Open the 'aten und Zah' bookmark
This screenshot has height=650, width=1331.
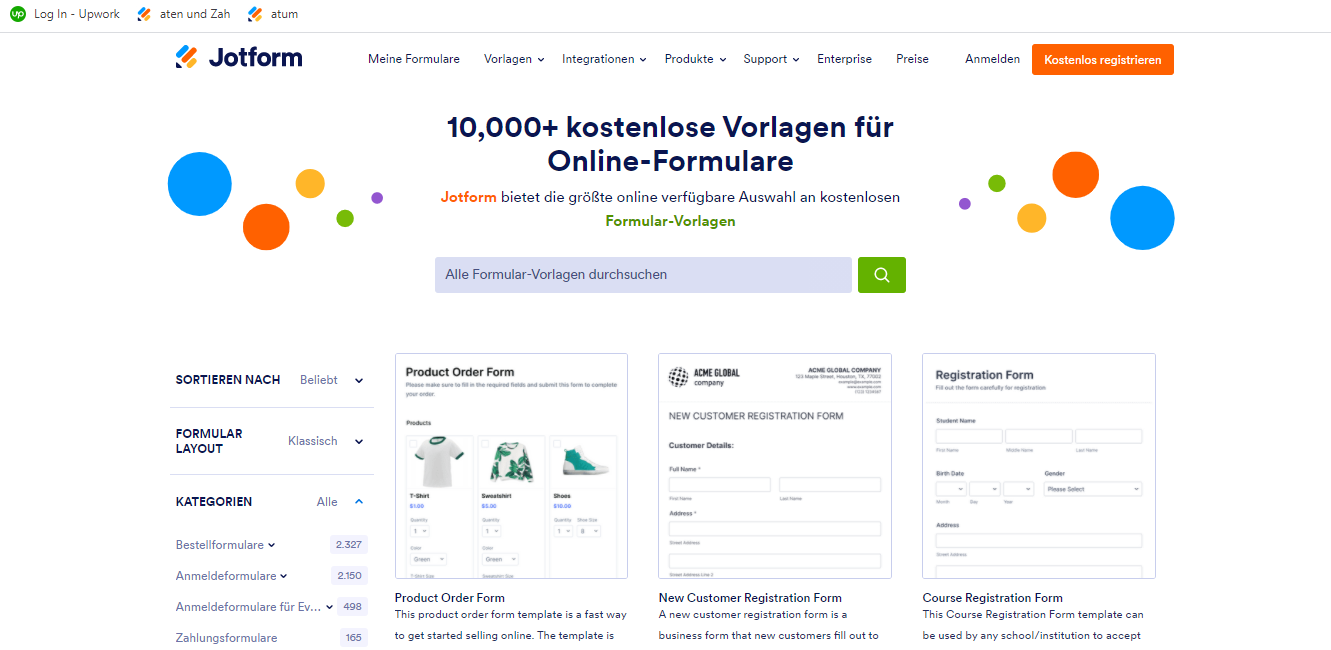pos(186,14)
